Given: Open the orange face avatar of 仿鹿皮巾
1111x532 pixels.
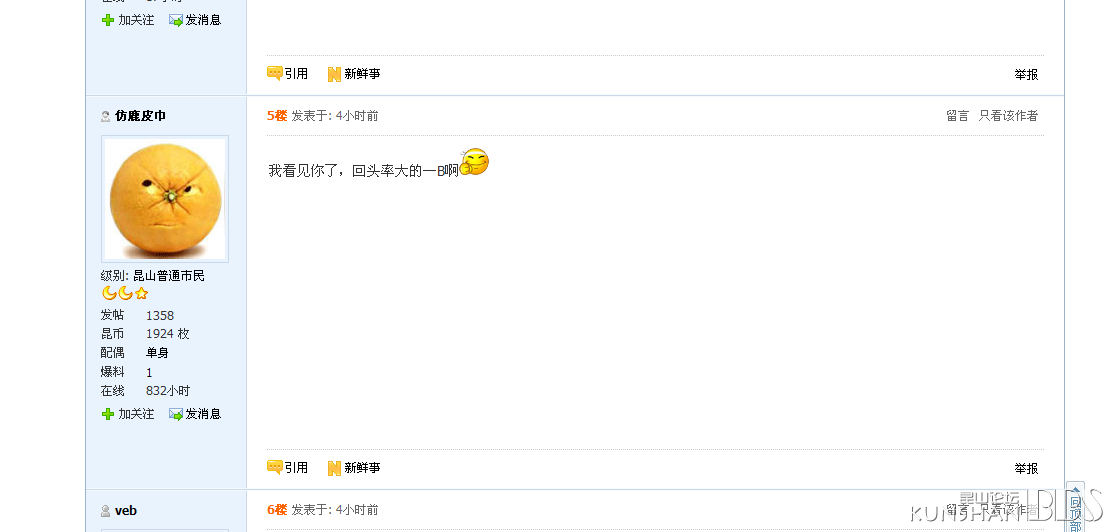Looking at the screenshot, I should point(165,199).
